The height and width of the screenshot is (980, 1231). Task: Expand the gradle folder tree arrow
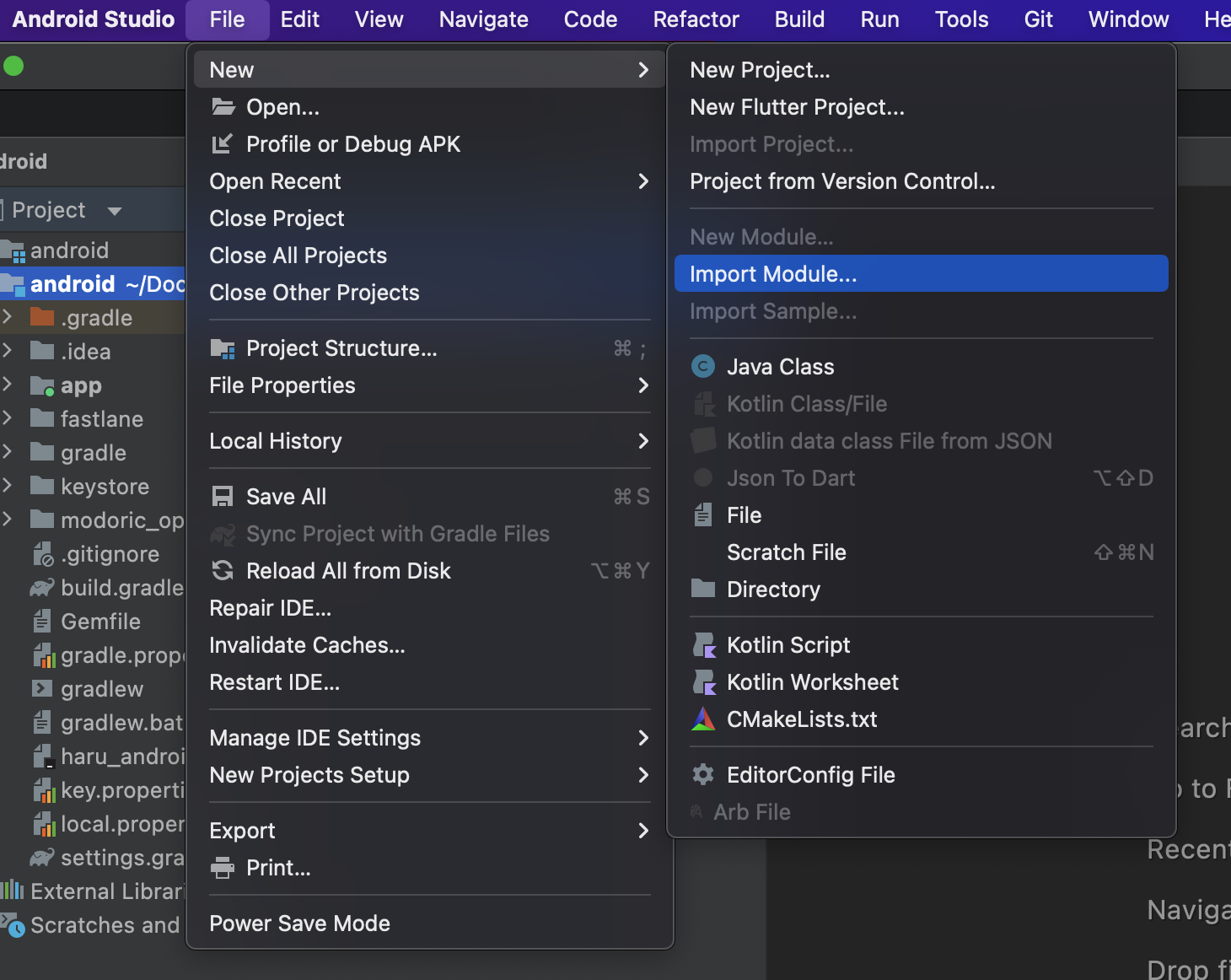tap(8, 451)
